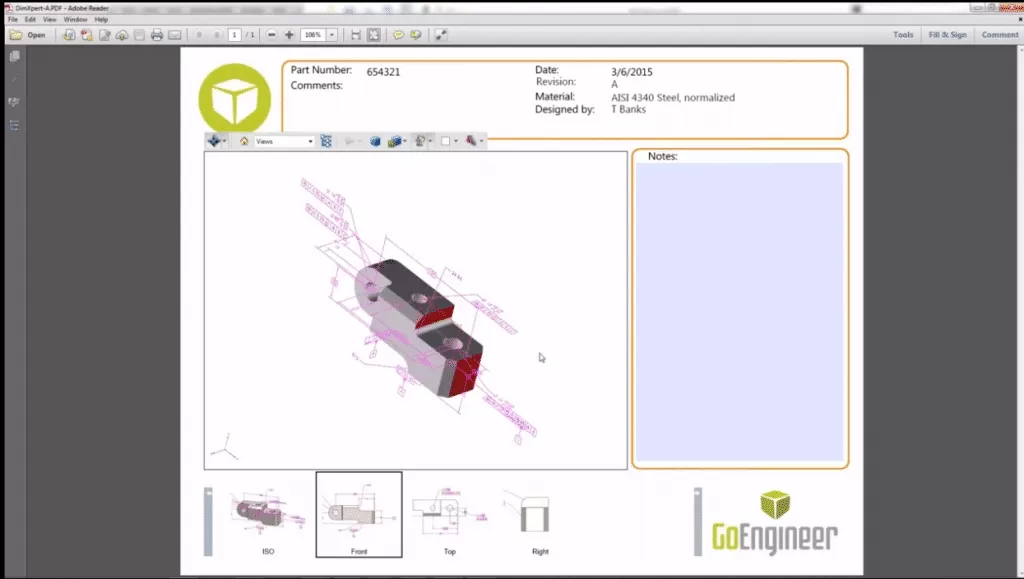Toggle perspective projection cube icon

375,141
